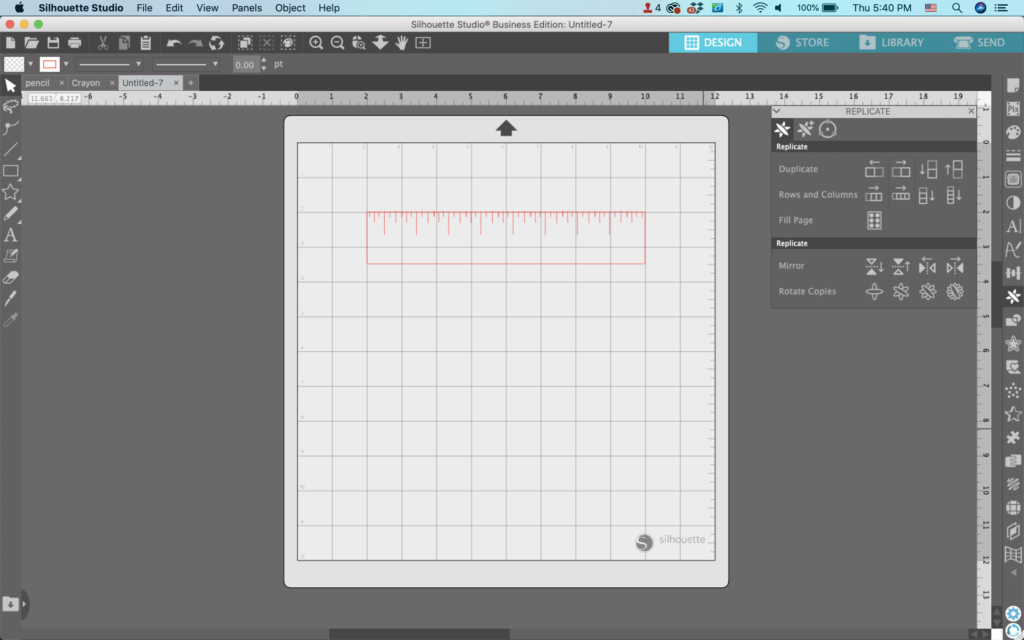Image resolution: width=1024 pixels, height=640 pixels.
Task: Open the puzzle piece panel in the right sidebar
Action: [x=1013, y=437]
